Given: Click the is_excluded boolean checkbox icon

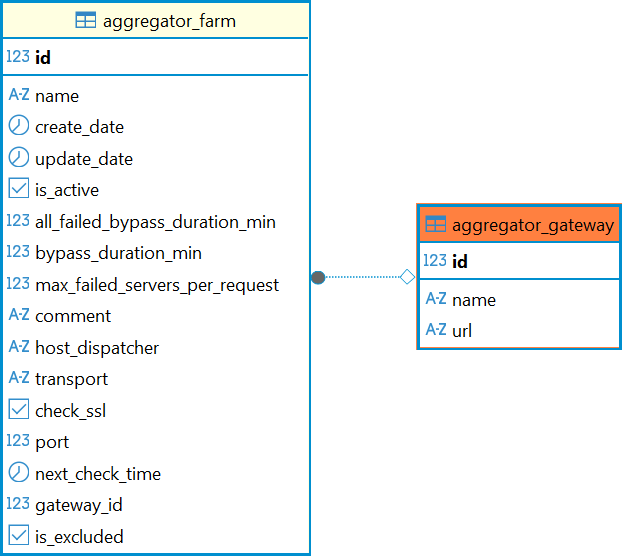Looking at the screenshot, I should click(x=18, y=536).
